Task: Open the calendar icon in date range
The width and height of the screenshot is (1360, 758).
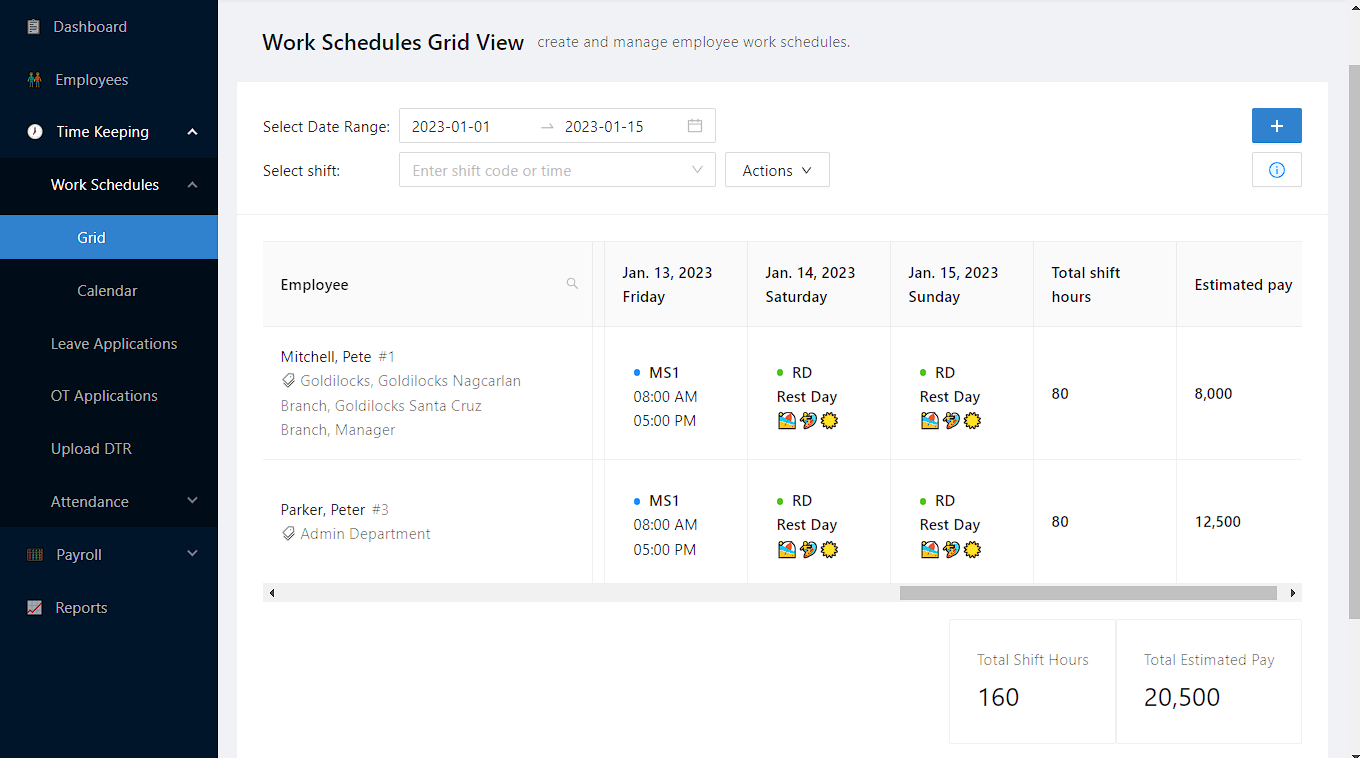Action: pos(695,126)
